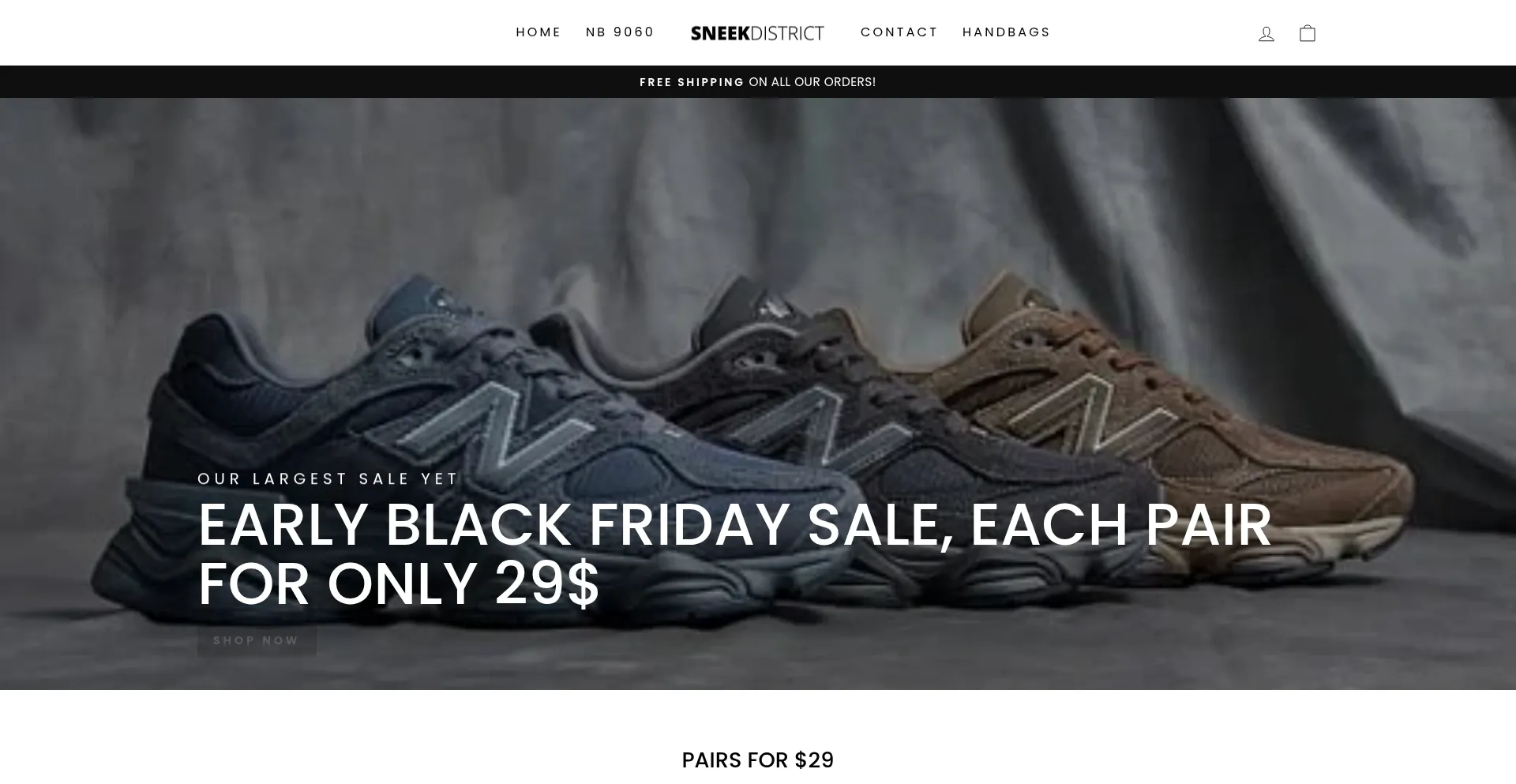Click the Pairs For $29 section heading
Viewport: 1516px width, 784px height.
(758, 760)
